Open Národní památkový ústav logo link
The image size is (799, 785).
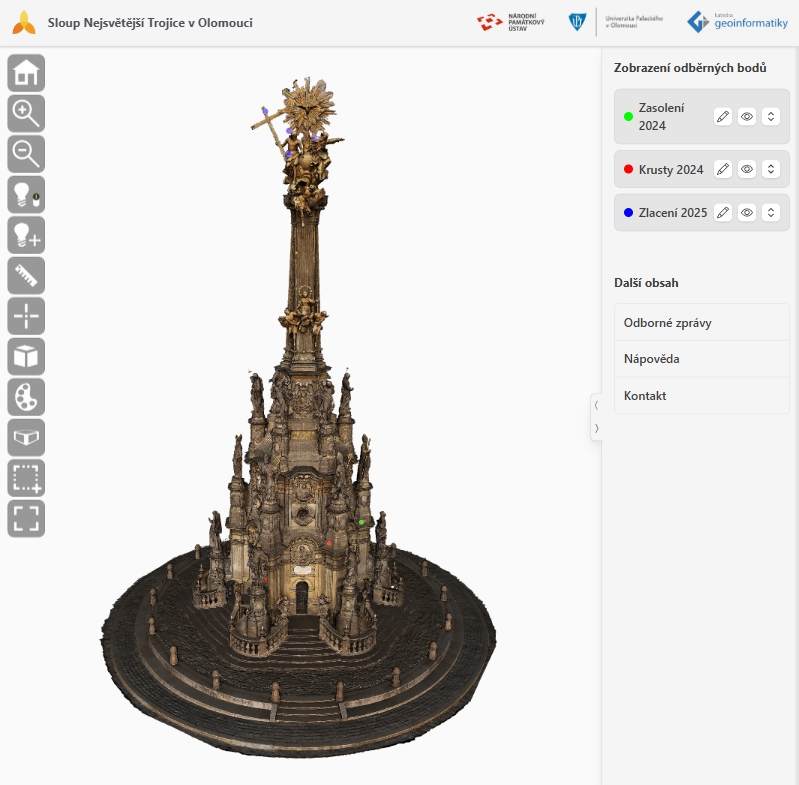coord(511,22)
